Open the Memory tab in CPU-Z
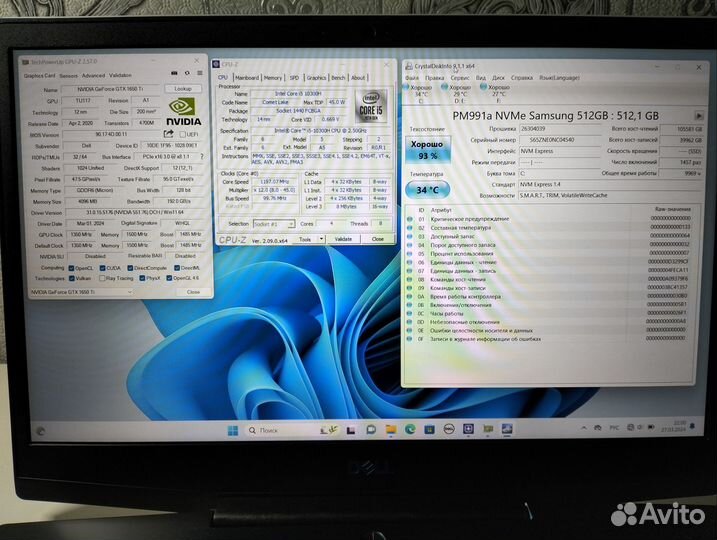Viewport: 717px width, 540px height. coord(273,78)
